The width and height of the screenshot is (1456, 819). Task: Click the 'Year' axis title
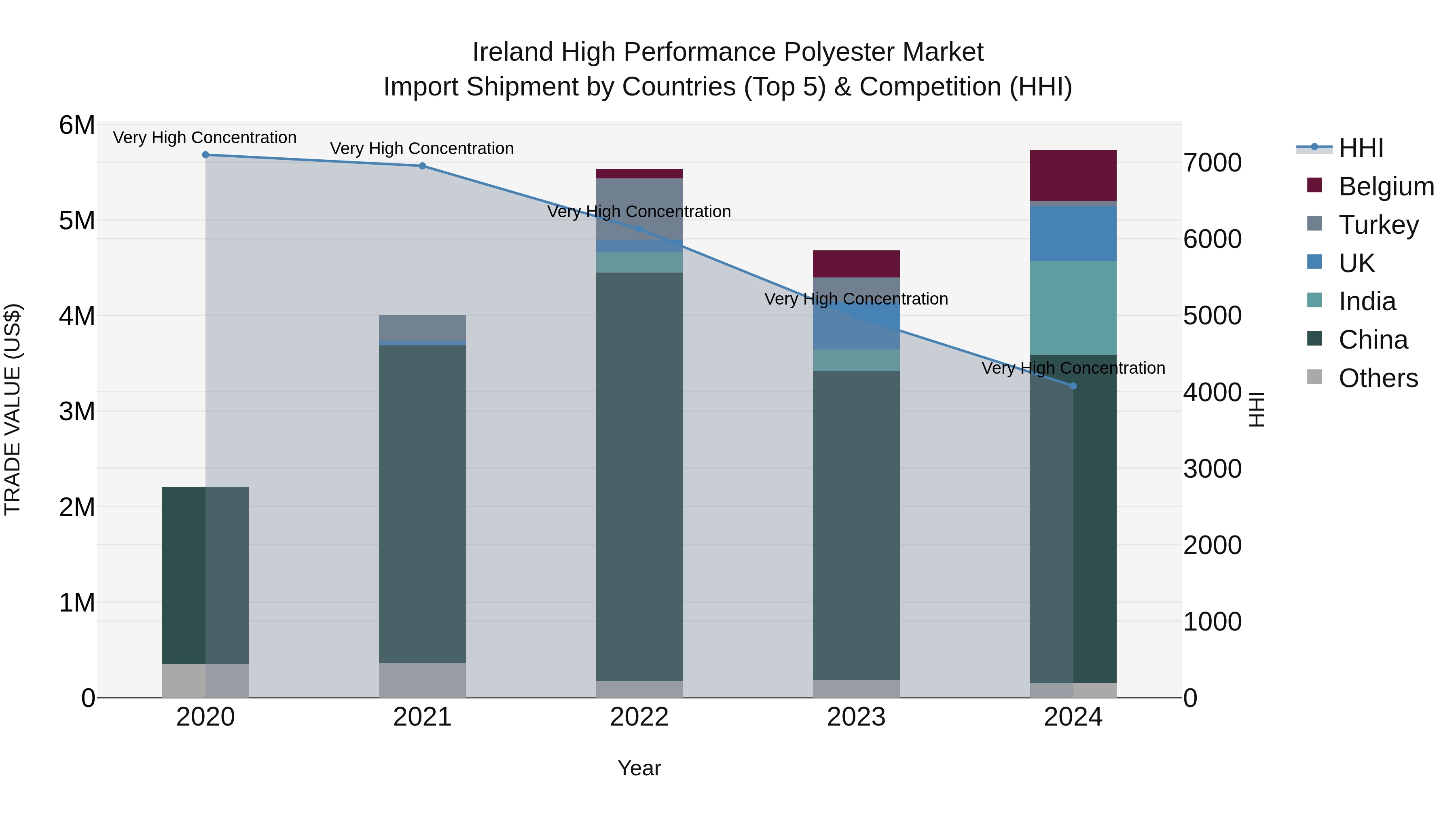click(639, 769)
